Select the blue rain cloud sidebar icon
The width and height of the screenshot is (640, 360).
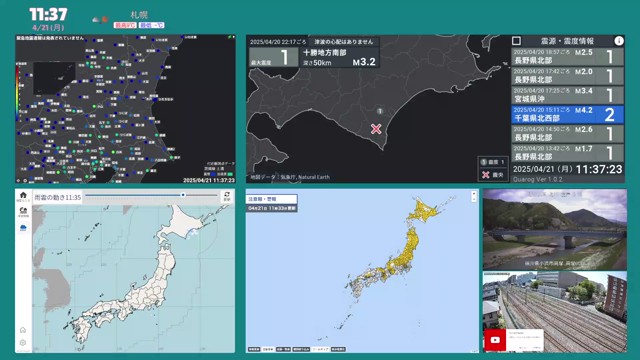[23, 228]
